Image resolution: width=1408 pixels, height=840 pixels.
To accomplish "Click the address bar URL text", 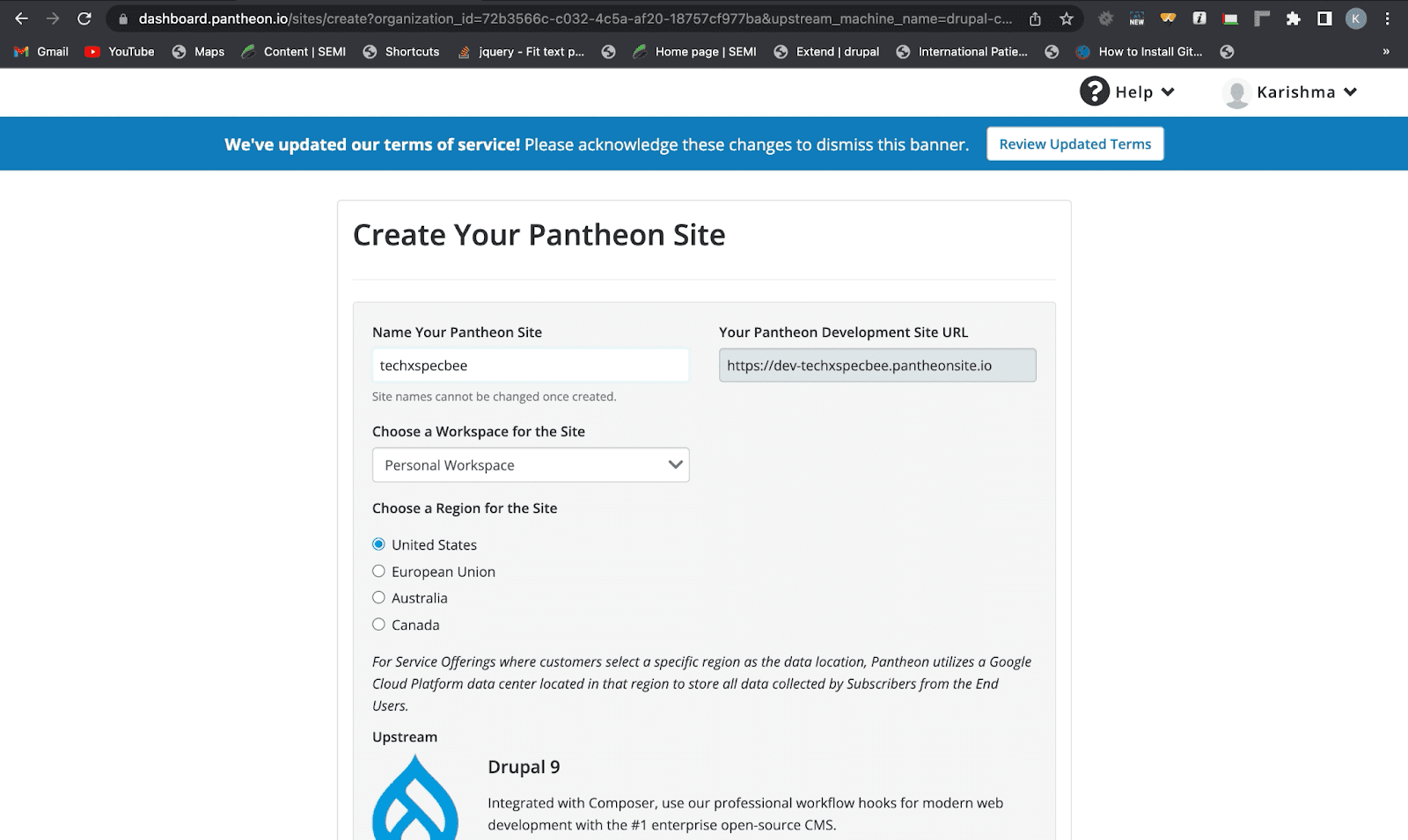I will click(x=576, y=18).
